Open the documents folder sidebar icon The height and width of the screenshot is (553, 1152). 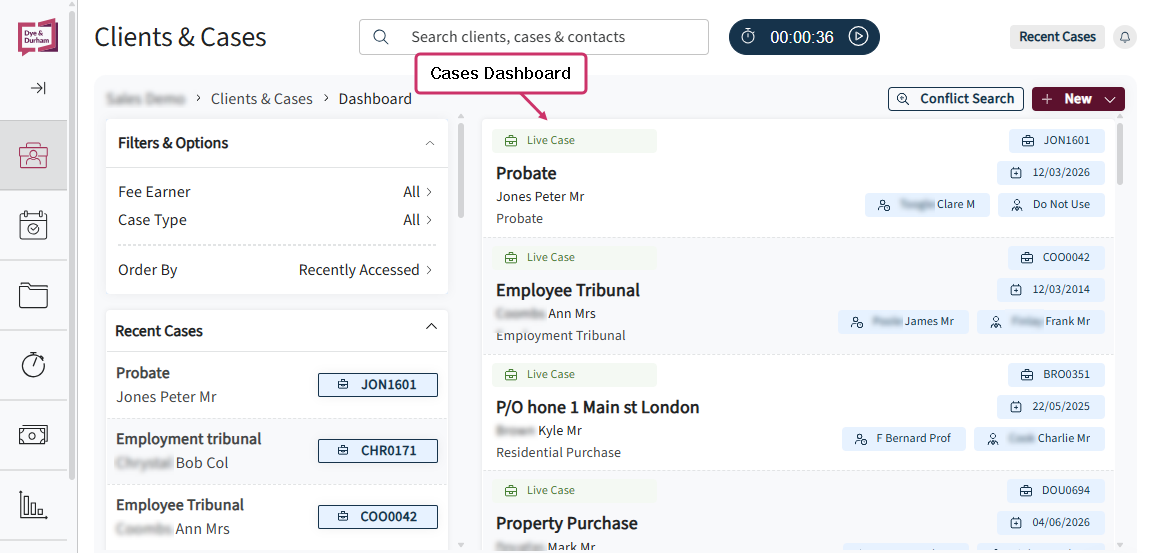coord(33,295)
